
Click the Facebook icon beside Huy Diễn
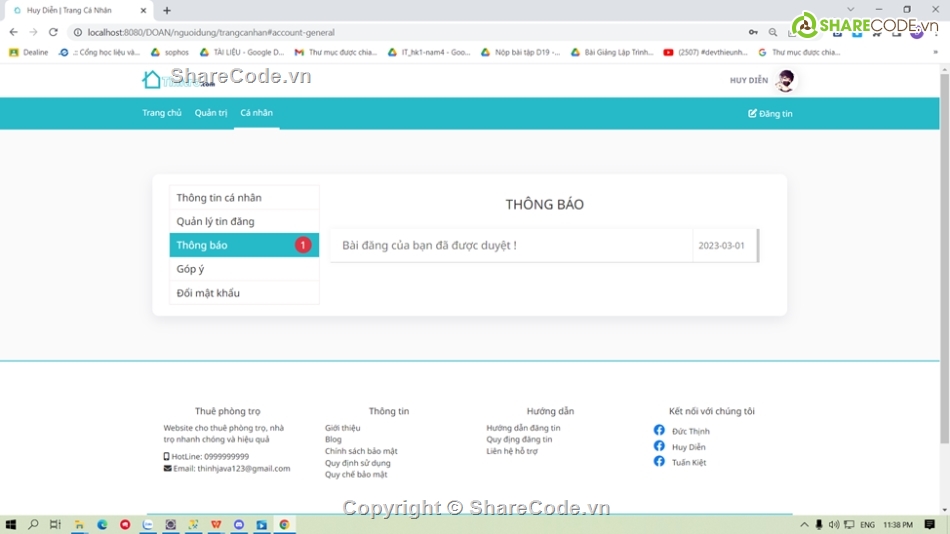tap(659, 446)
